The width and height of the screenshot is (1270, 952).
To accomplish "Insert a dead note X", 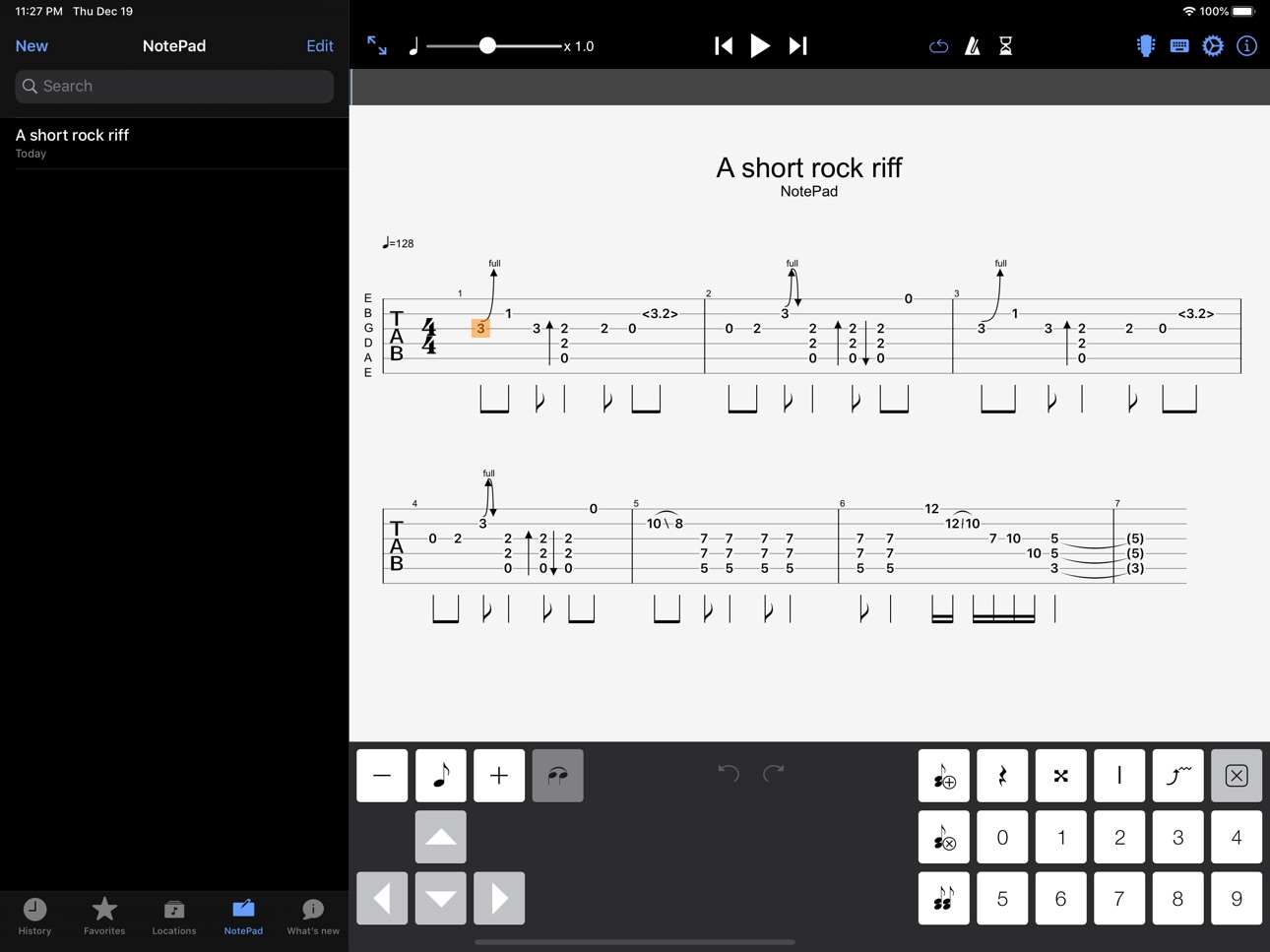I will tap(1061, 776).
